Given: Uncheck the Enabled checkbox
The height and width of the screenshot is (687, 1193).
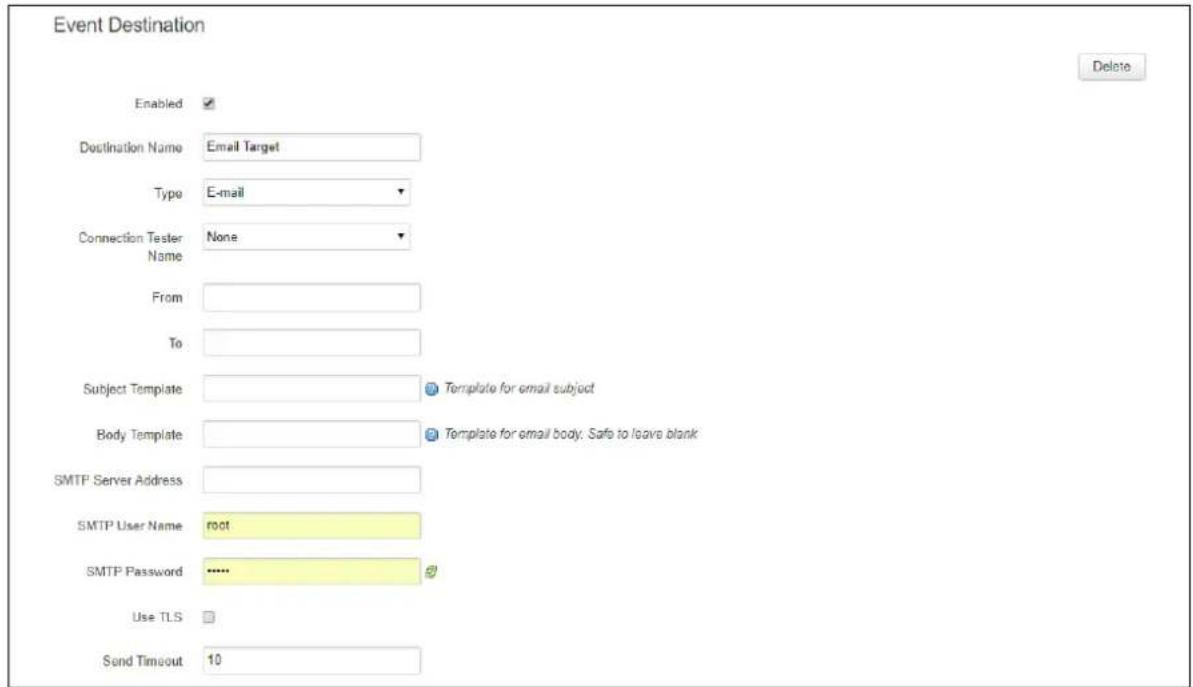Looking at the screenshot, I should [208, 103].
